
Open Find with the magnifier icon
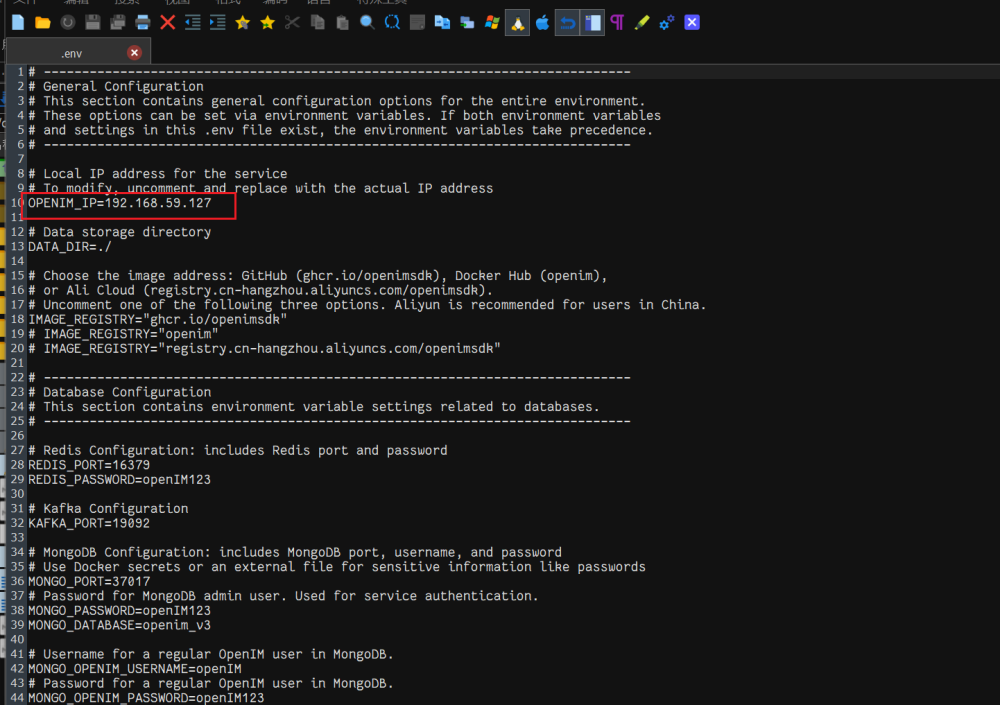pos(368,22)
